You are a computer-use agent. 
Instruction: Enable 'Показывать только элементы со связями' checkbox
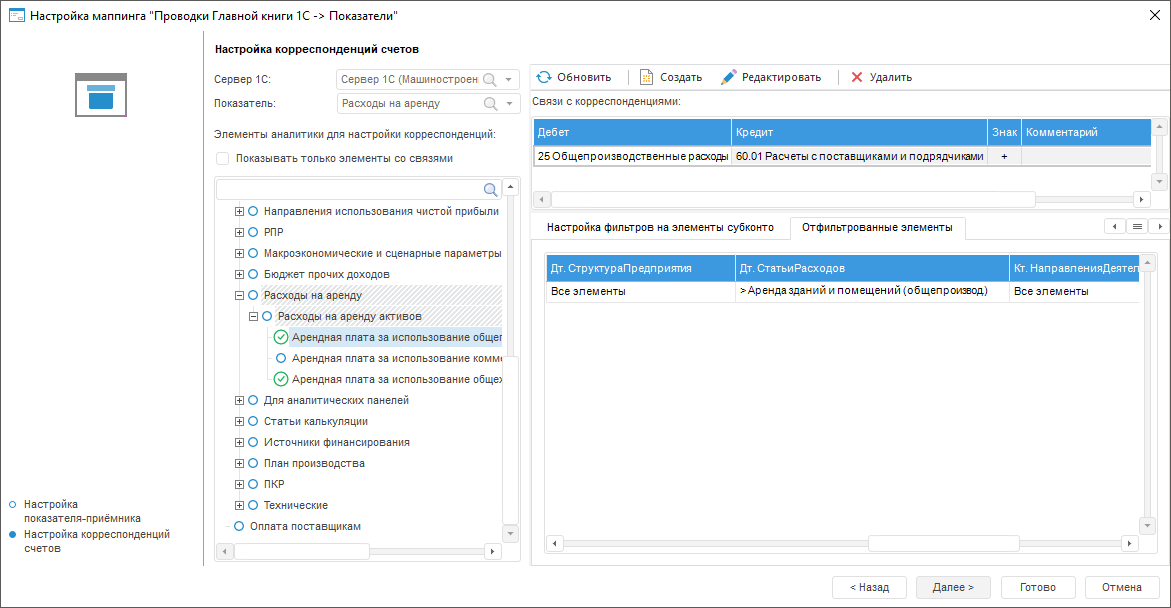click(223, 158)
